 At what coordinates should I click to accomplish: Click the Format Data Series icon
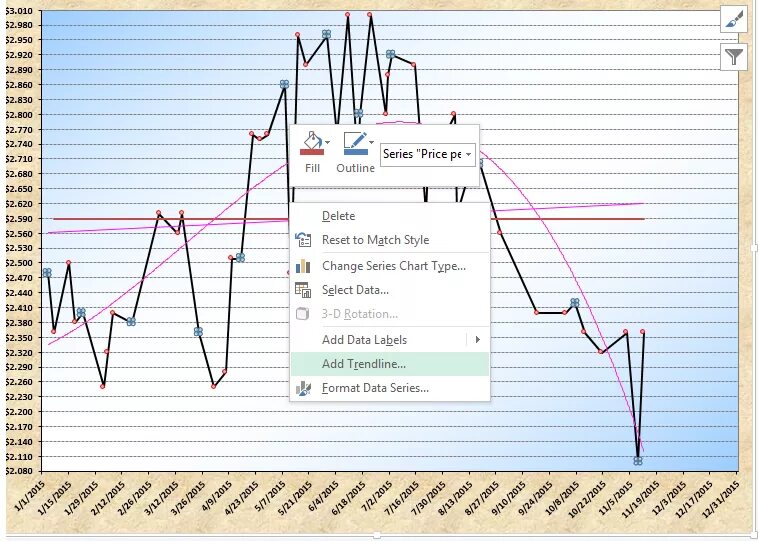[303, 388]
